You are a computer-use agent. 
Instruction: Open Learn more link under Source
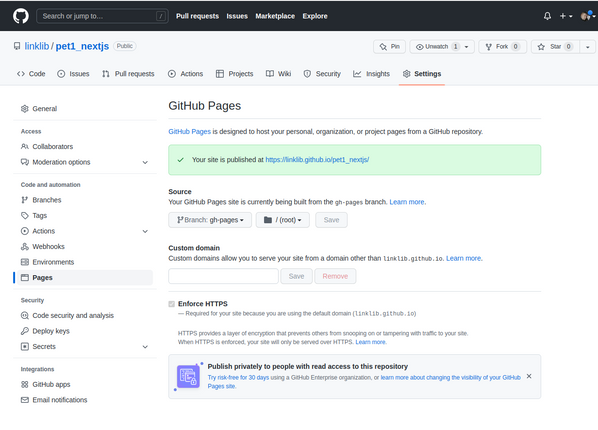(x=407, y=202)
